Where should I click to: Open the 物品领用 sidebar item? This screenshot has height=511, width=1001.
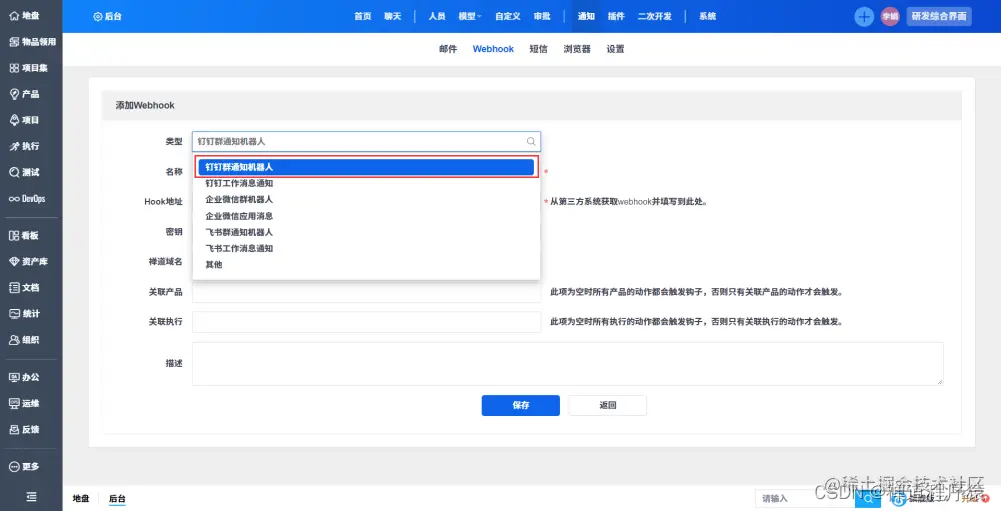pyautogui.click(x=32, y=42)
